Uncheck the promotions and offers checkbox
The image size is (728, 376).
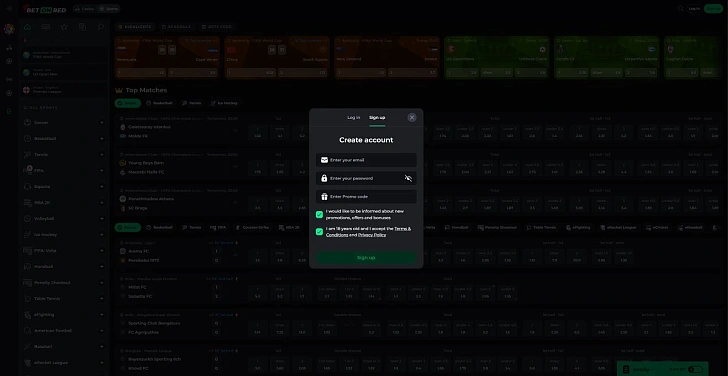[x=319, y=214]
